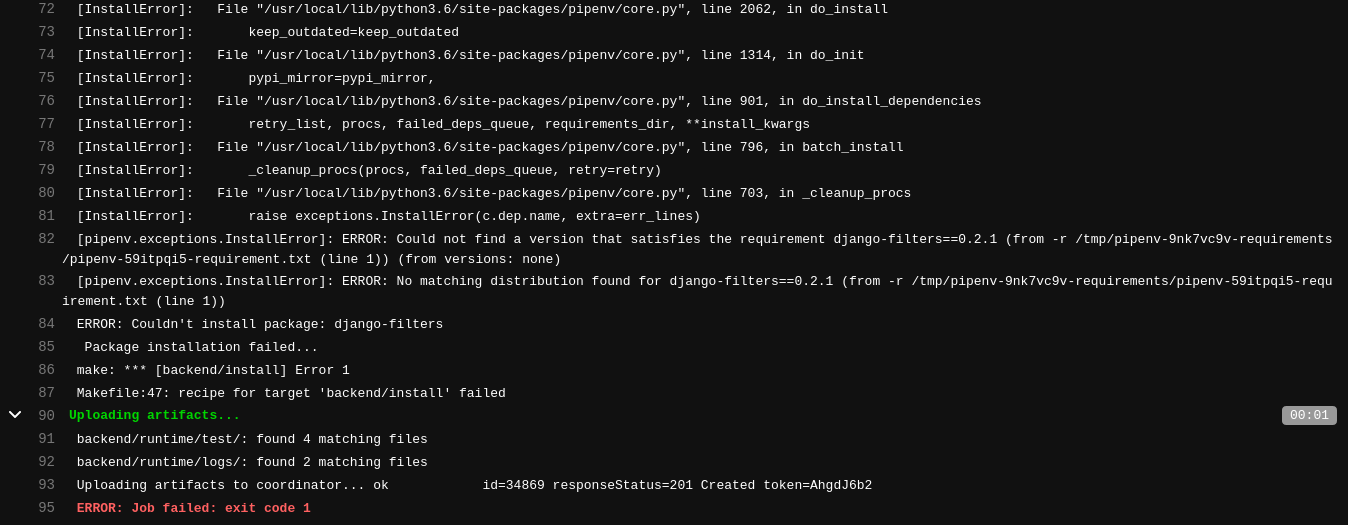Click the 00:01 duration badge
The height and width of the screenshot is (525, 1348).
point(1308,416)
